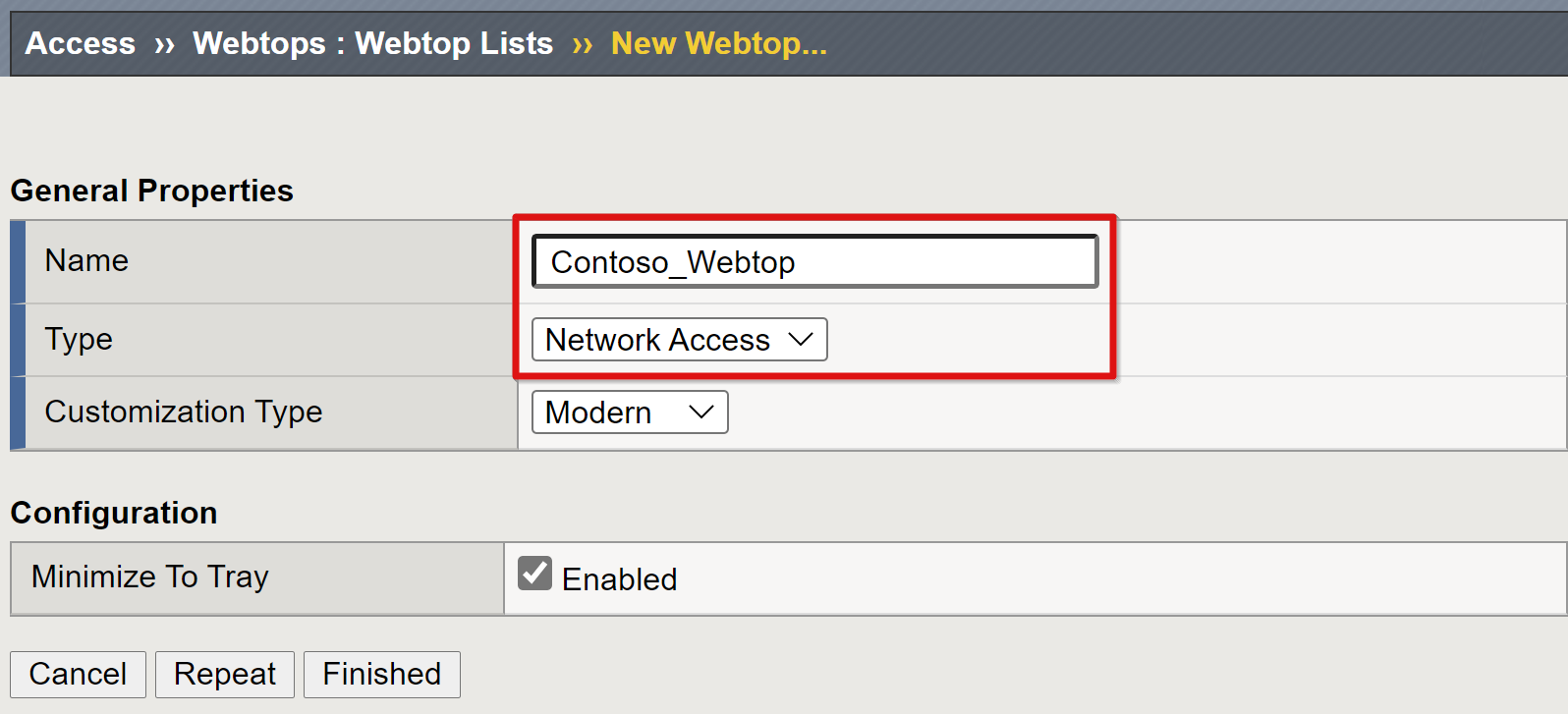Viewport: 1568px width, 714px height.
Task: Click the Name property label
Action: pyautogui.click(x=86, y=260)
